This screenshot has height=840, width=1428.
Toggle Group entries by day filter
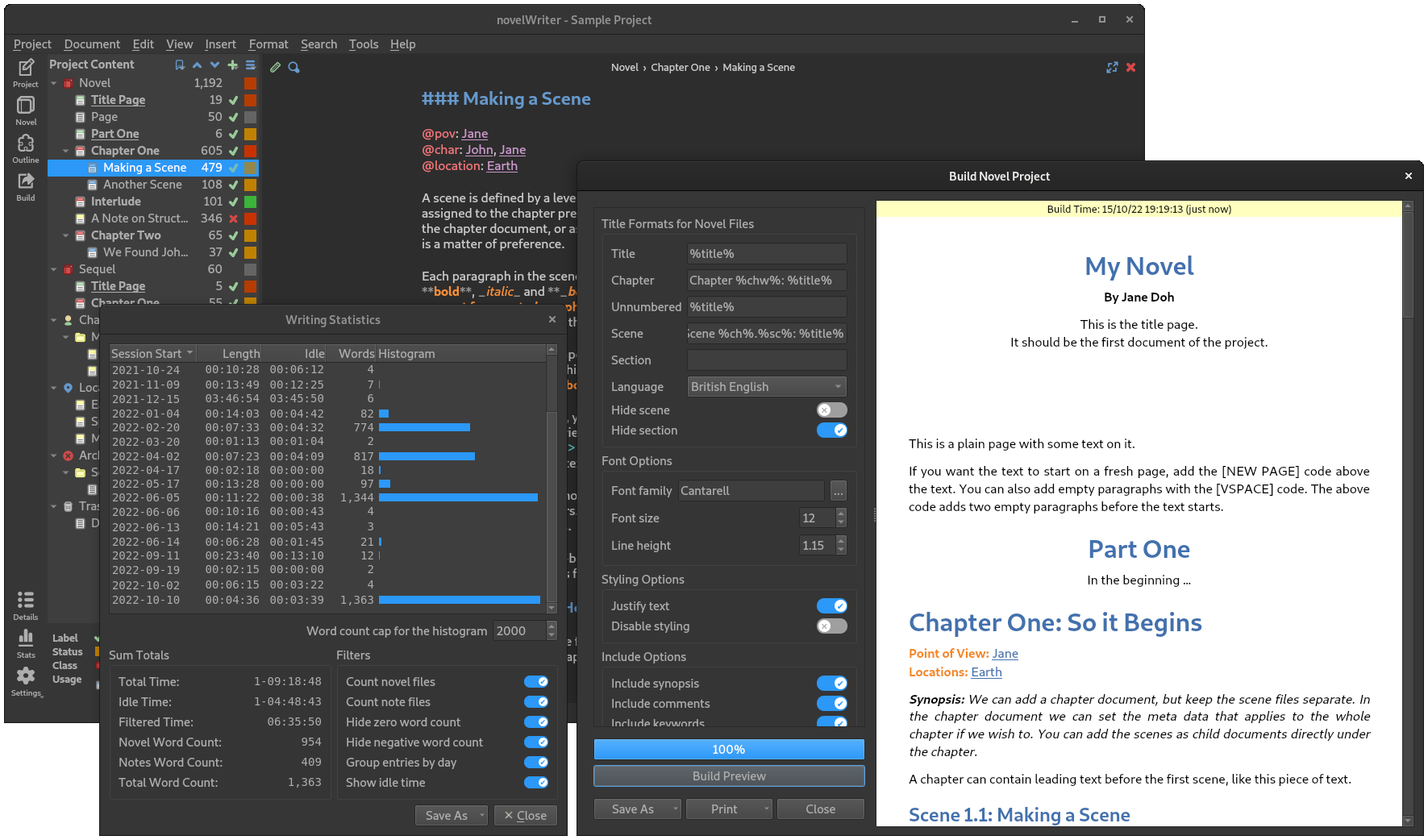click(x=536, y=762)
